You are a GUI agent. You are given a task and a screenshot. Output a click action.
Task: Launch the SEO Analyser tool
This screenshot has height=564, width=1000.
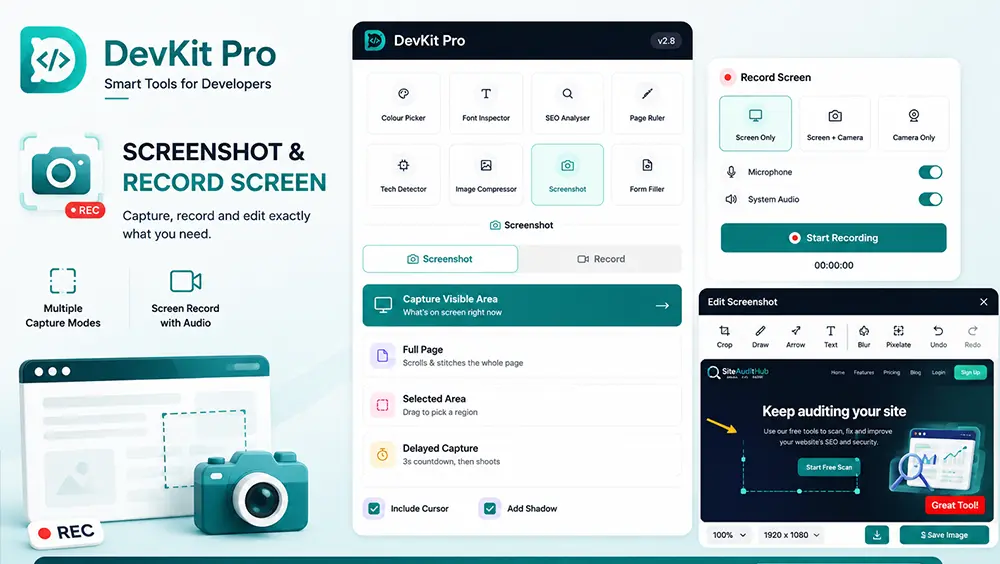coord(567,103)
